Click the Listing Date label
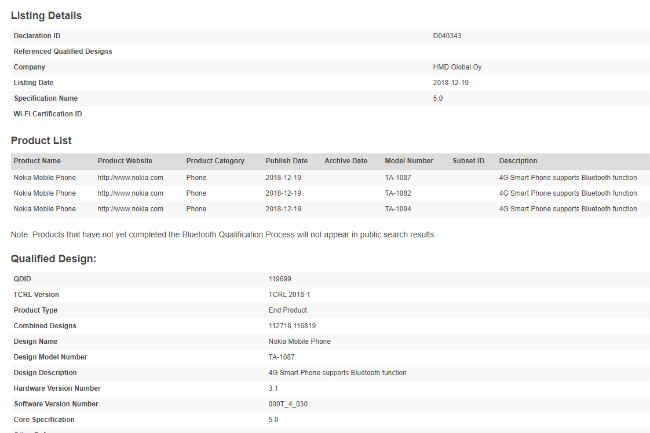The height and width of the screenshot is (433, 650). pyautogui.click(x=33, y=83)
